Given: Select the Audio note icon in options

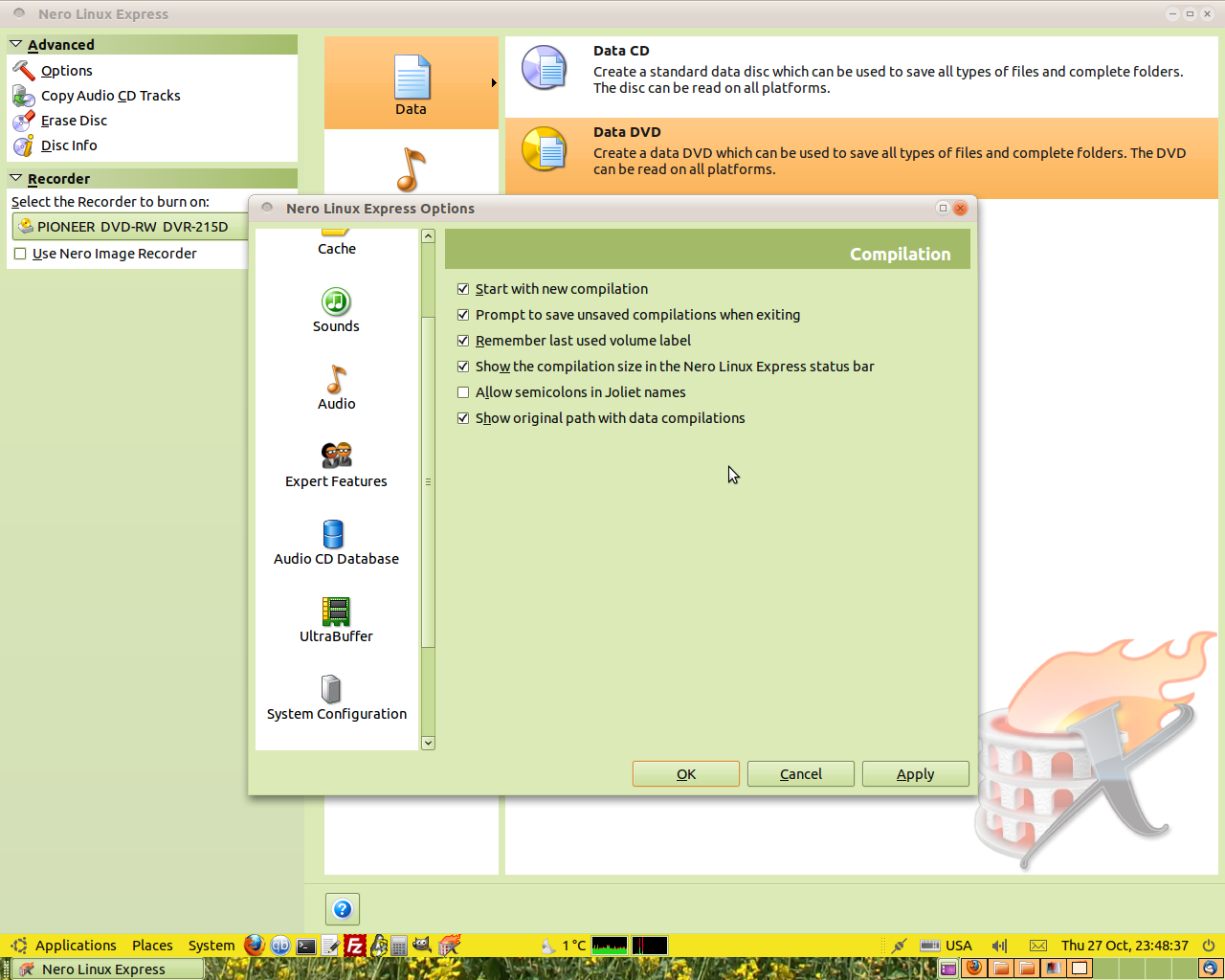Looking at the screenshot, I should pos(336,380).
